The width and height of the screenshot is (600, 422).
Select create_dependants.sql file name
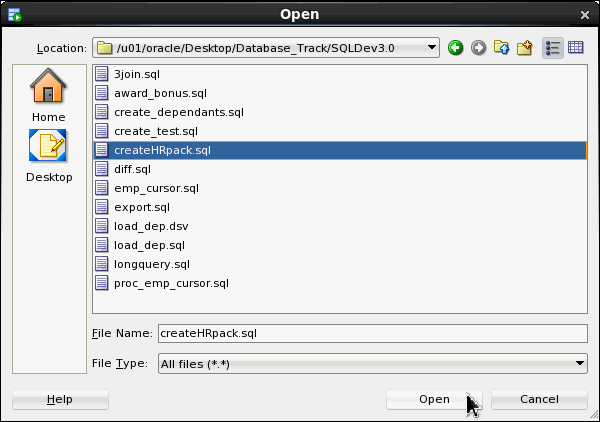point(179,112)
